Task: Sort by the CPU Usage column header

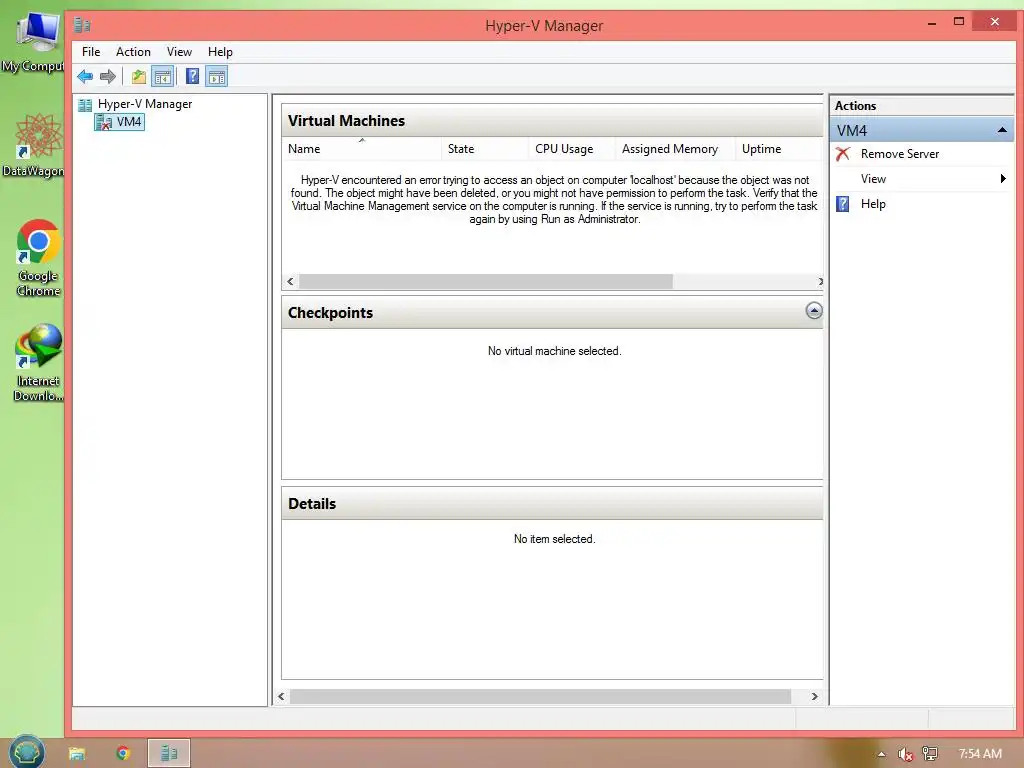Action: pos(571,149)
